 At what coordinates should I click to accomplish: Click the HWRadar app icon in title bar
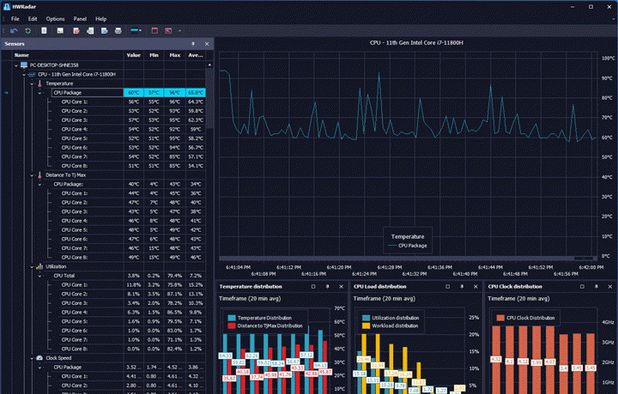[6, 7]
